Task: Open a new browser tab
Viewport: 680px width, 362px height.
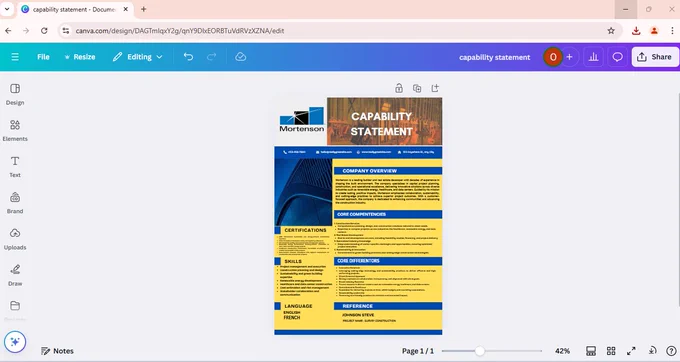Action: click(x=144, y=9)
